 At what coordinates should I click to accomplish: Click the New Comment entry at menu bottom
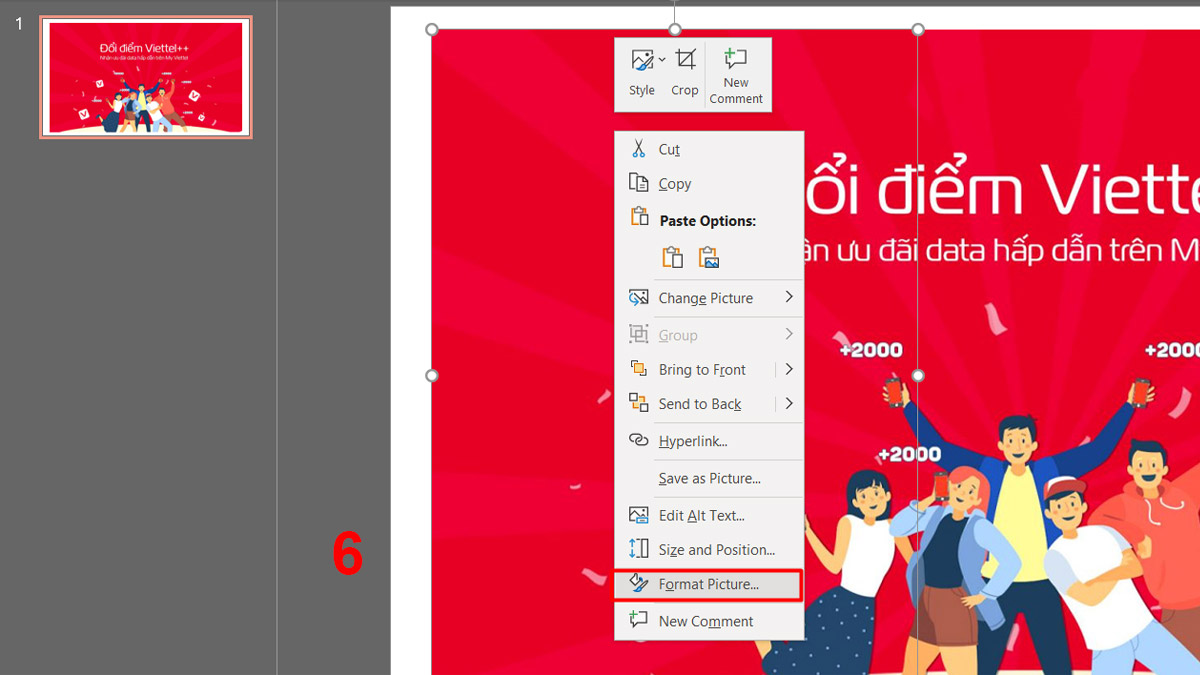tap(704, 620)
